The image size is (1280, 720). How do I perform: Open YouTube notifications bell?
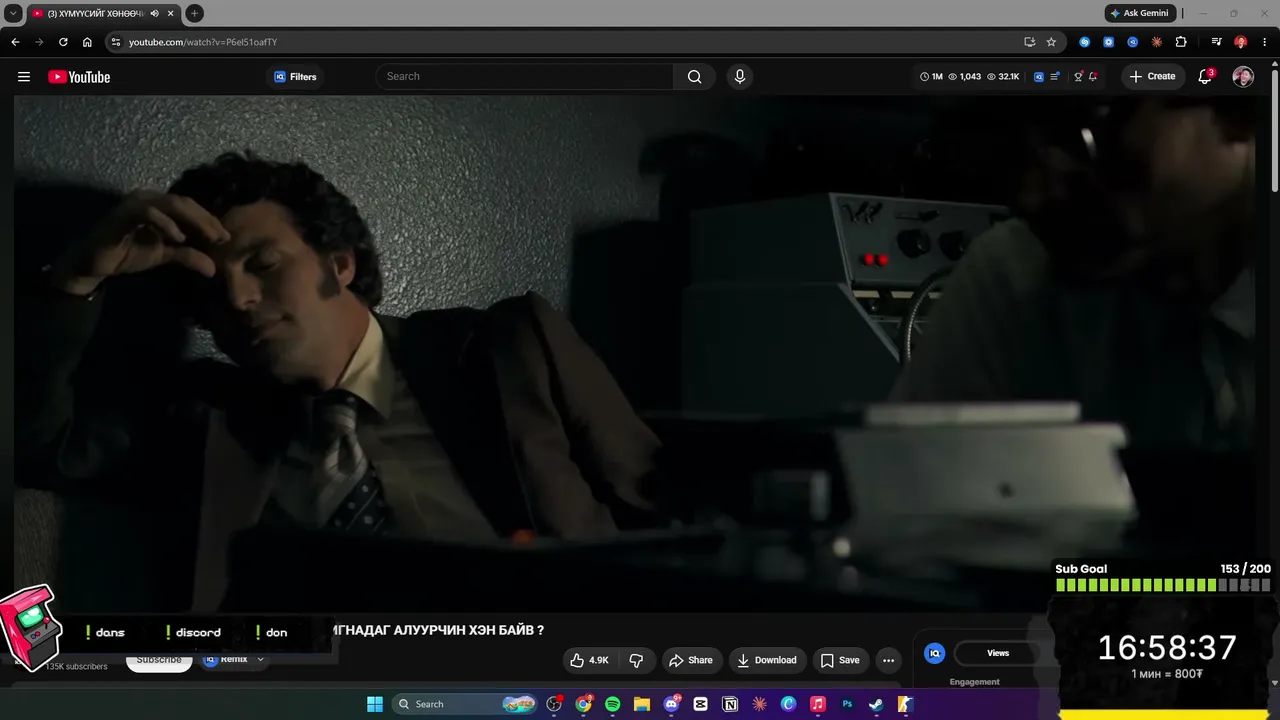point(1205,77)
